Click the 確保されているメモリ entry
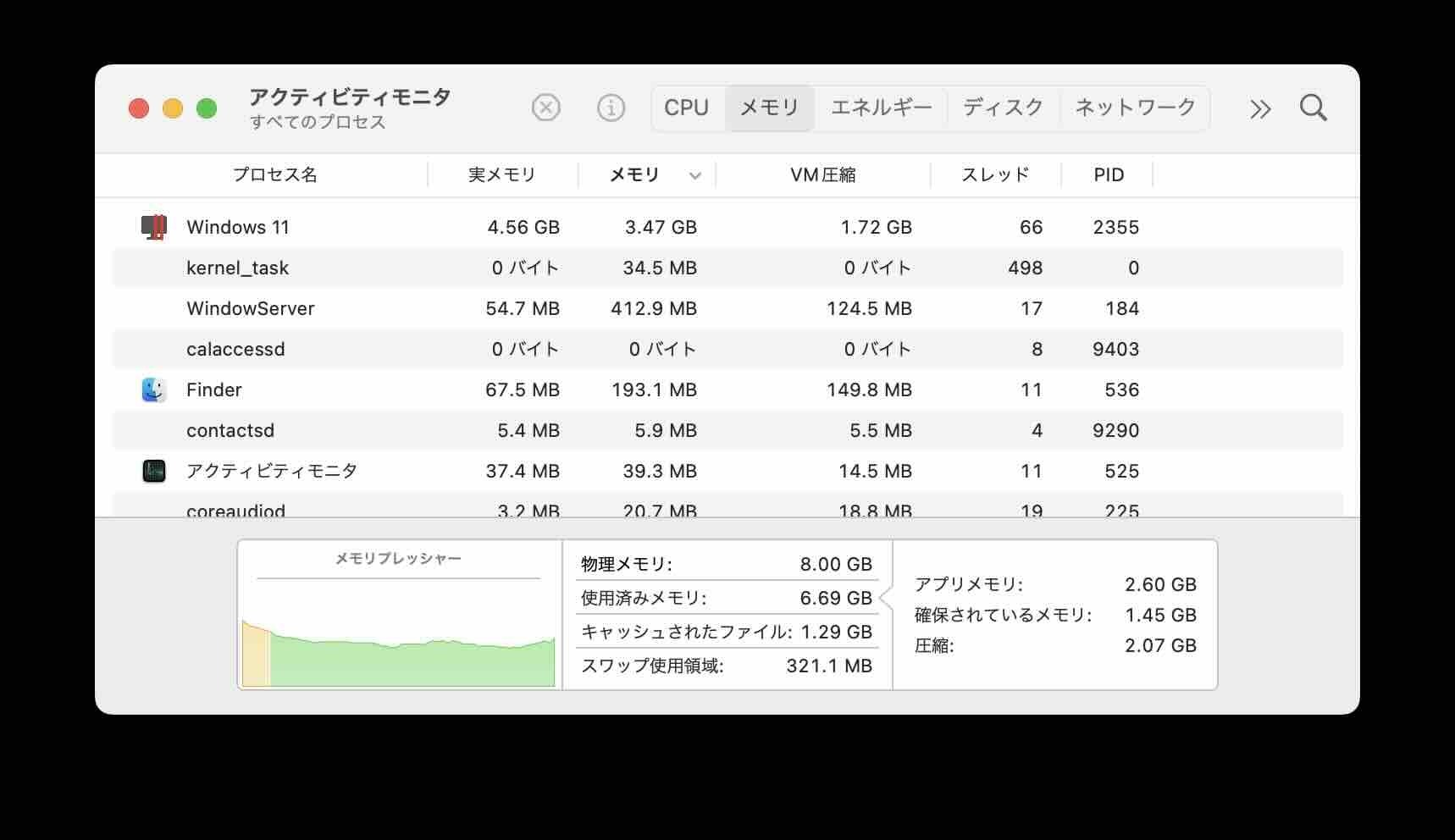Image resolution: width=1455 pixels, height=840 pixels. (1055, 615)
